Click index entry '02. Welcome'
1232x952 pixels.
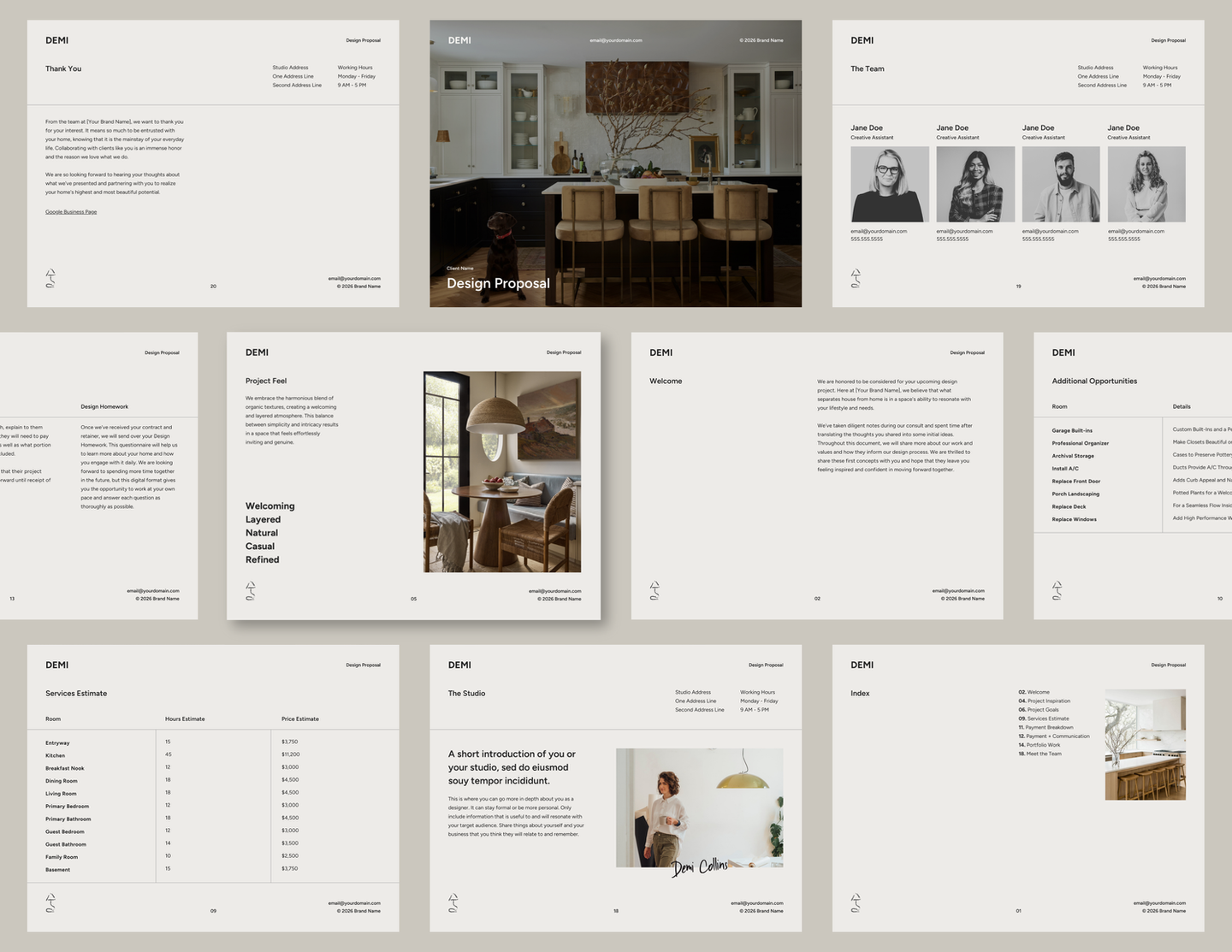[x=1034, y=692]
